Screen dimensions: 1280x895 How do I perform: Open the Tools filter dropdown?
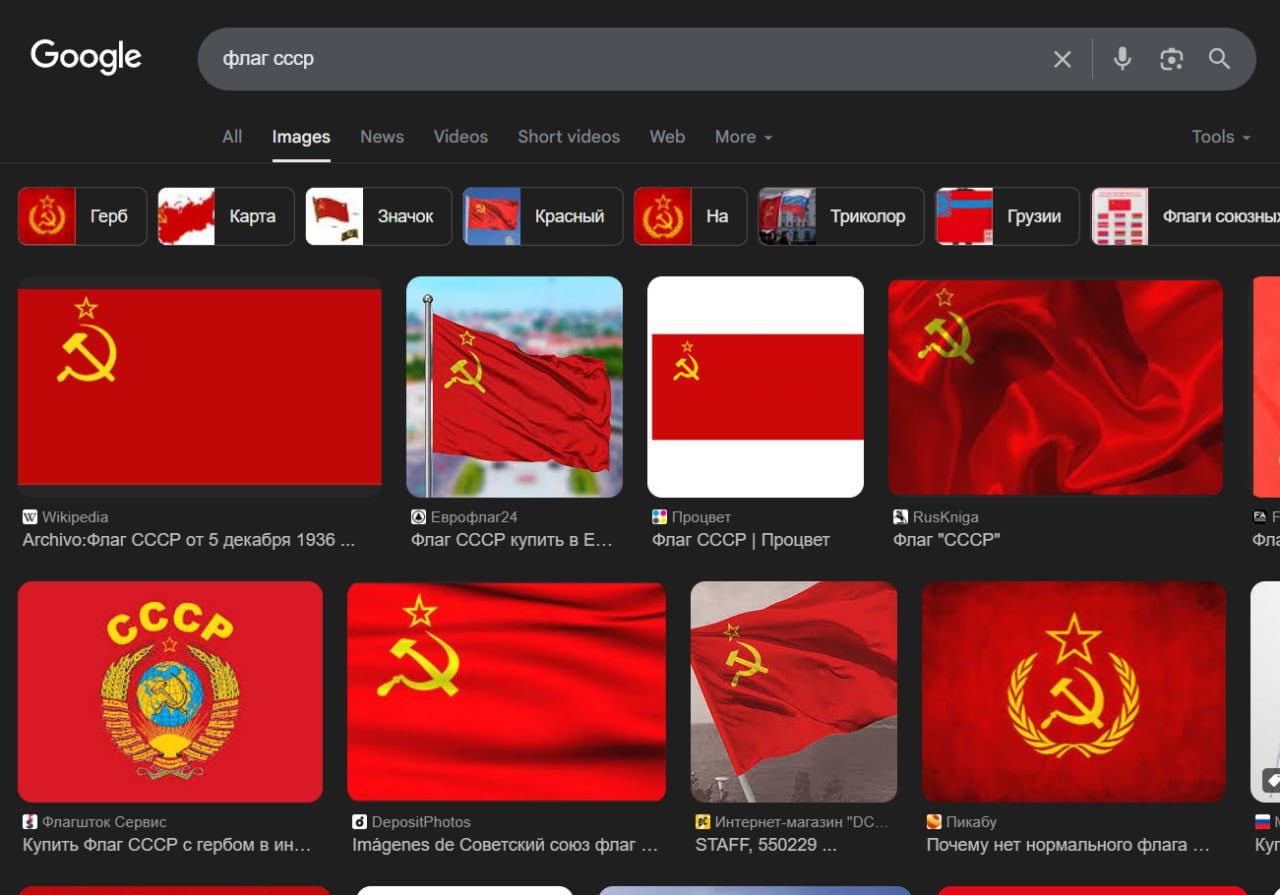[x=1220, y=137]
